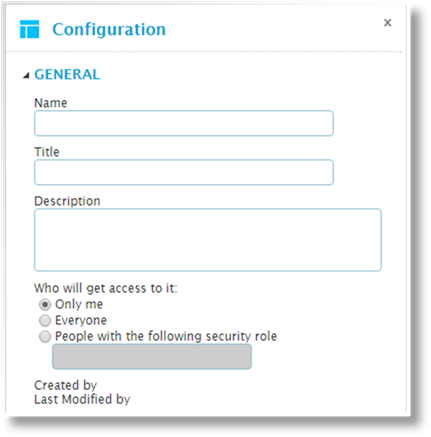Click the "Created by" text
The height and width of the screenshot is (437, 431).
pos(65,385)
